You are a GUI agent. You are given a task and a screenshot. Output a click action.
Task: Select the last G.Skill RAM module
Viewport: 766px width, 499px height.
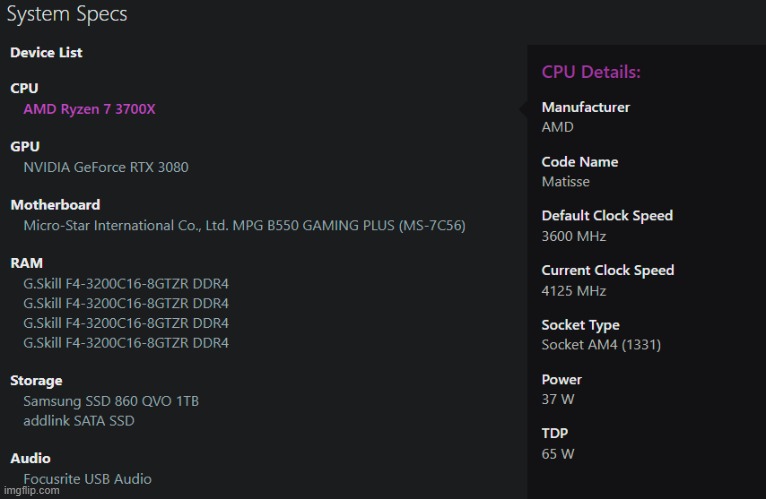point(126,343)
